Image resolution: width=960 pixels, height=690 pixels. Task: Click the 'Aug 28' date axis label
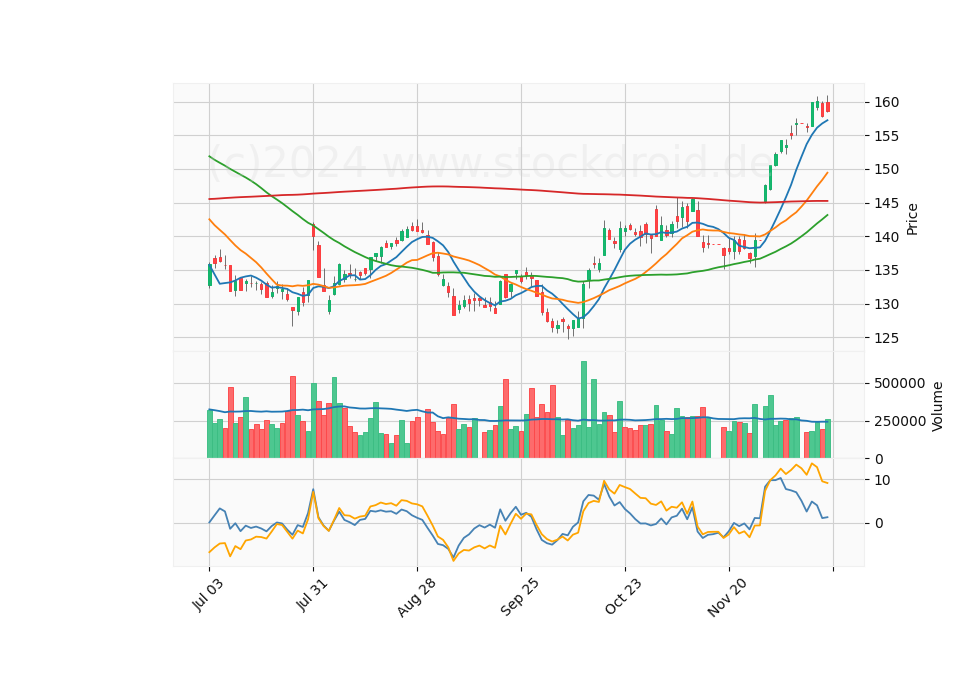417,598
